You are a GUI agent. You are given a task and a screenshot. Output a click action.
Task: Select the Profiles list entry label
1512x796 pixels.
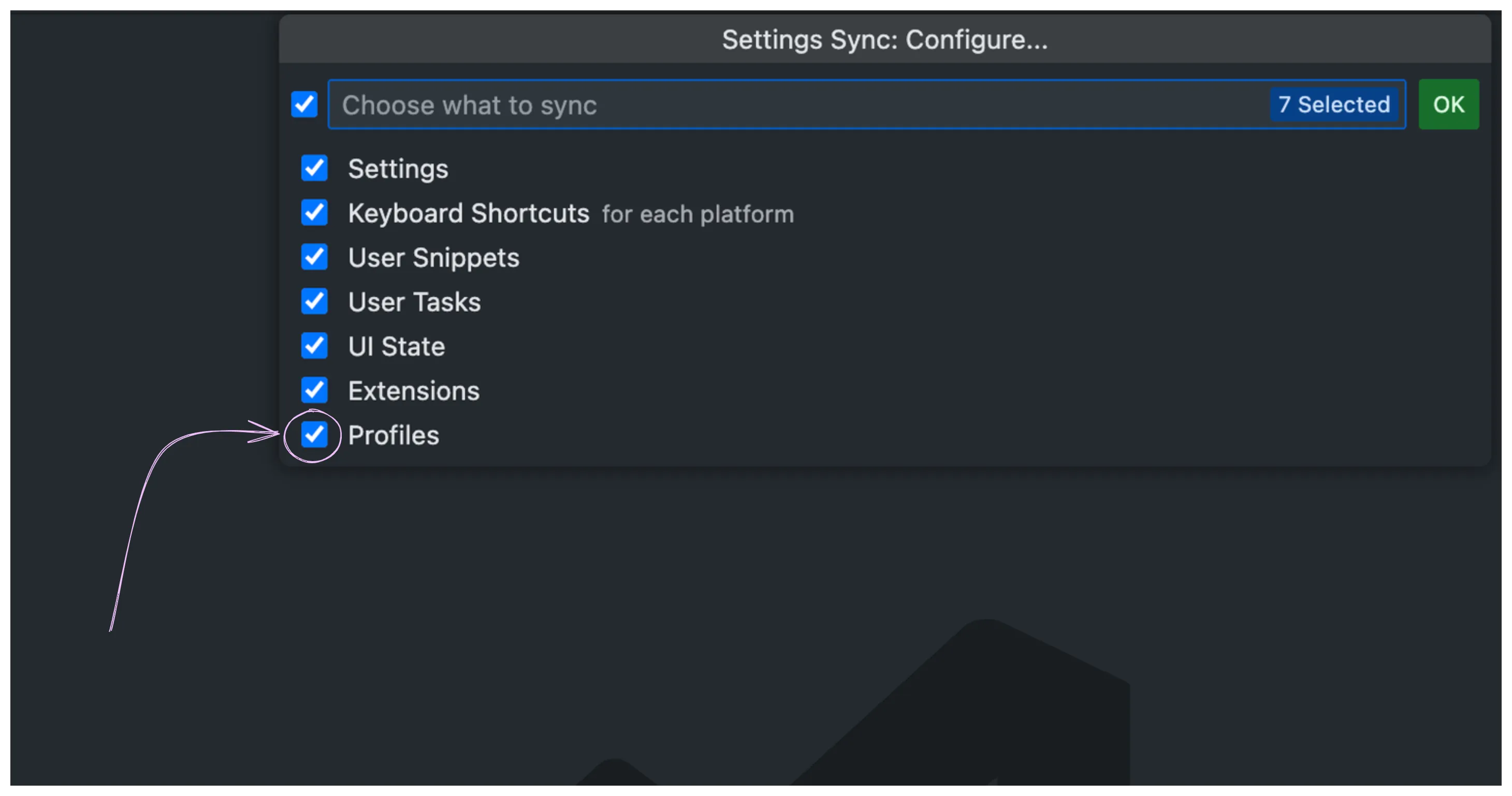click(x=393, y=435)
